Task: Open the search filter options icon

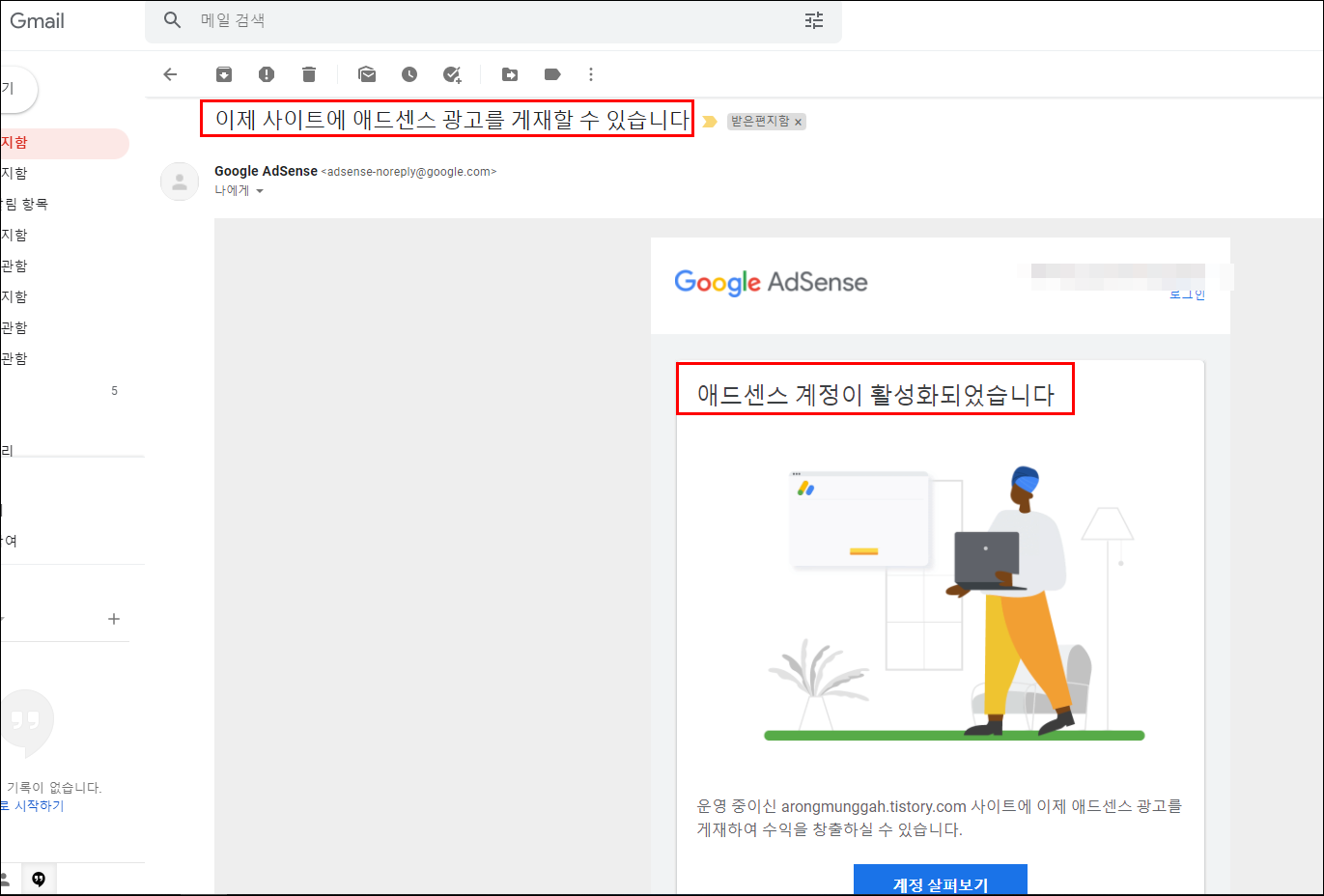Action: pyautogui.click(x=814, y=20)
